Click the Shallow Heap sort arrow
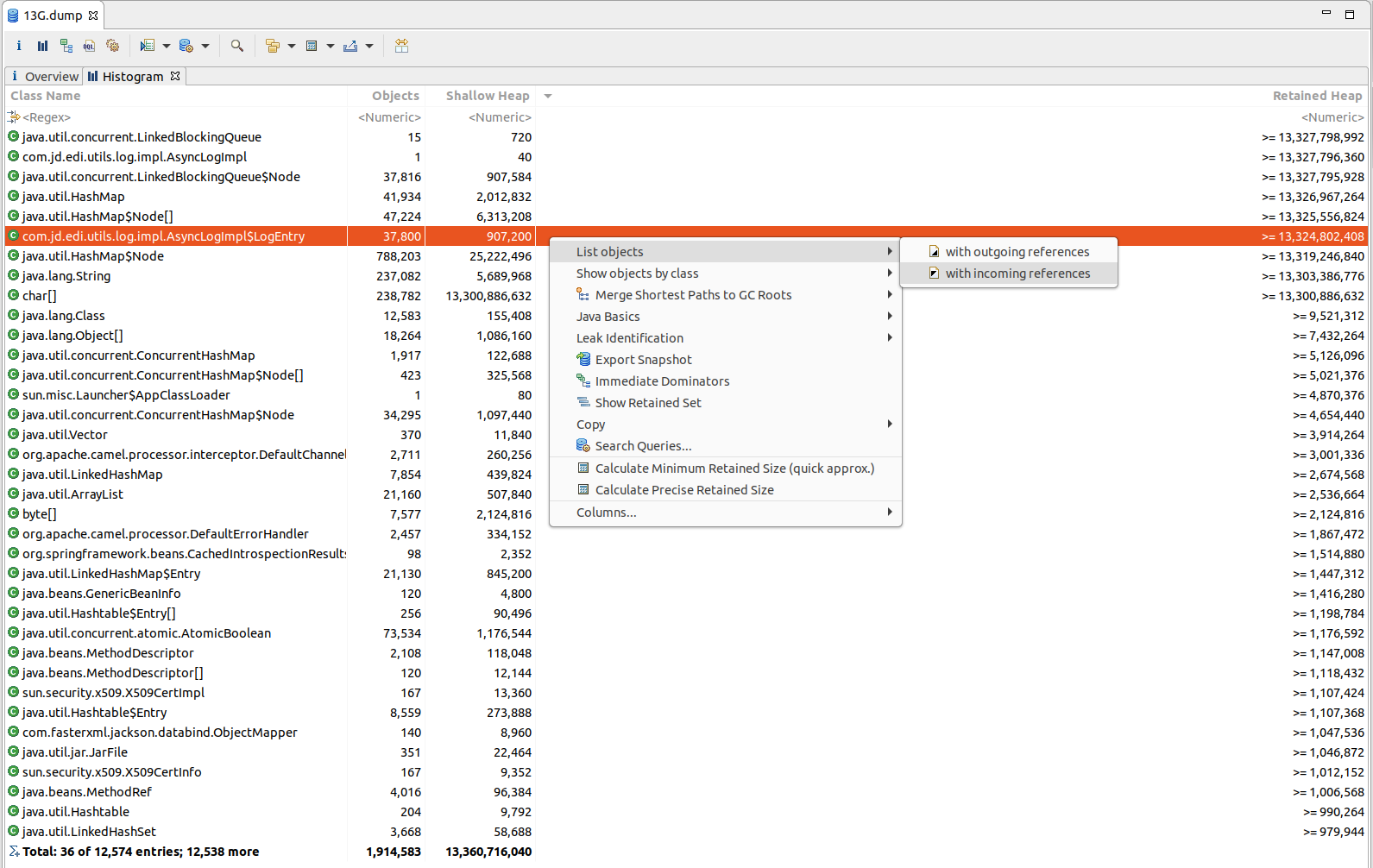The width and height of the screenshot is (1373, 868). (548, 96)
